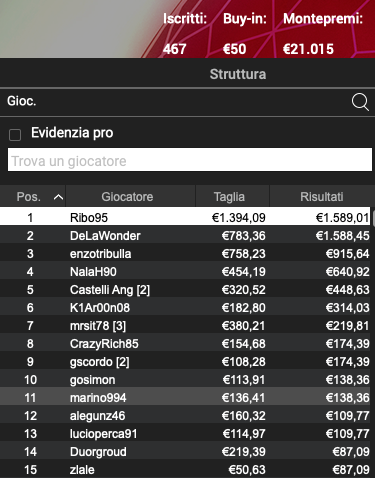This screenshot has width=375, height=478.
Task: Select player DeLaWonder row
Action: pyautogui.click(x=185, y=236)
